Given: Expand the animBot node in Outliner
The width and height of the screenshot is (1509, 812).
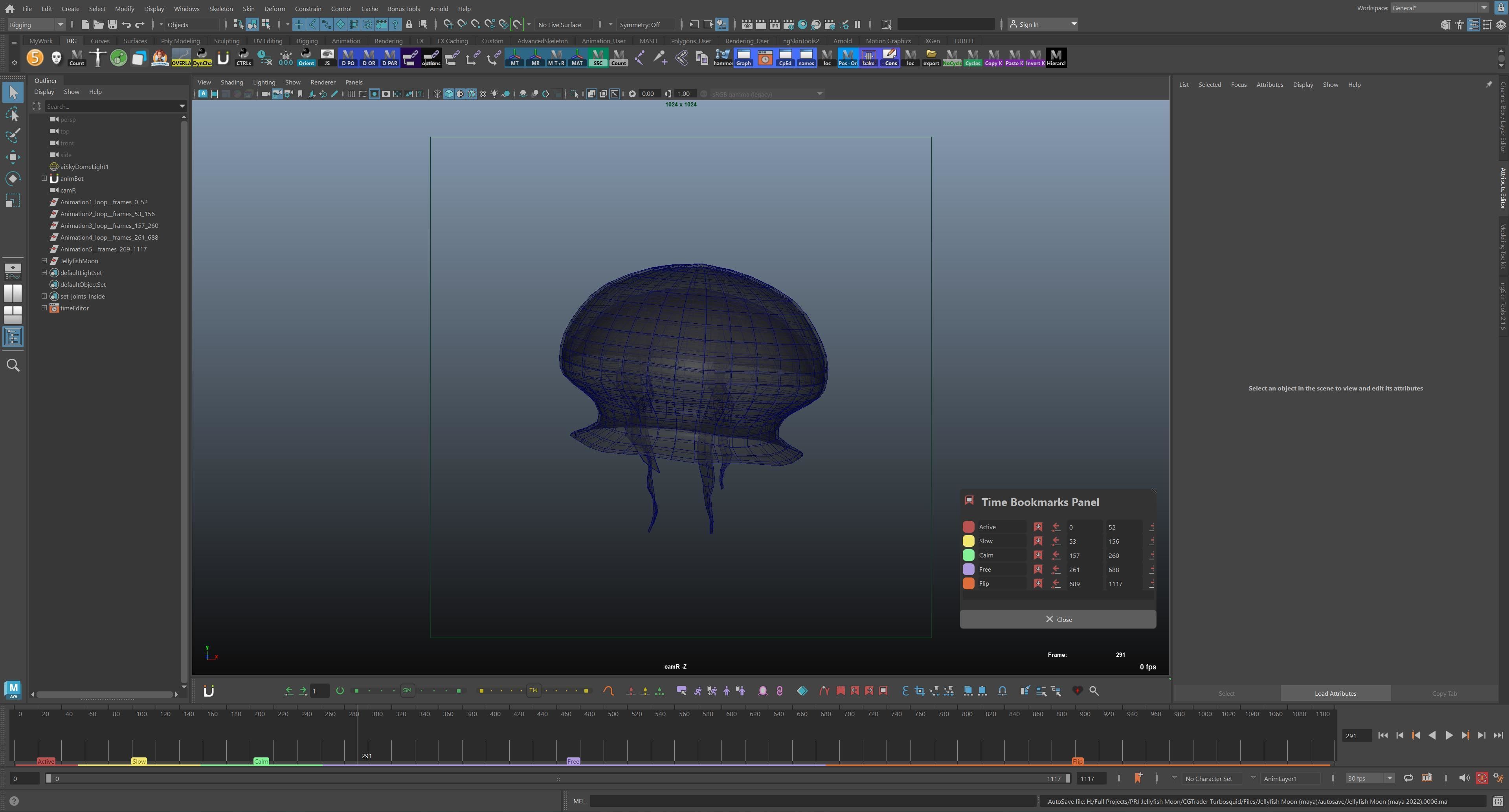Looking at the screenshot, I should coord(44,179).
